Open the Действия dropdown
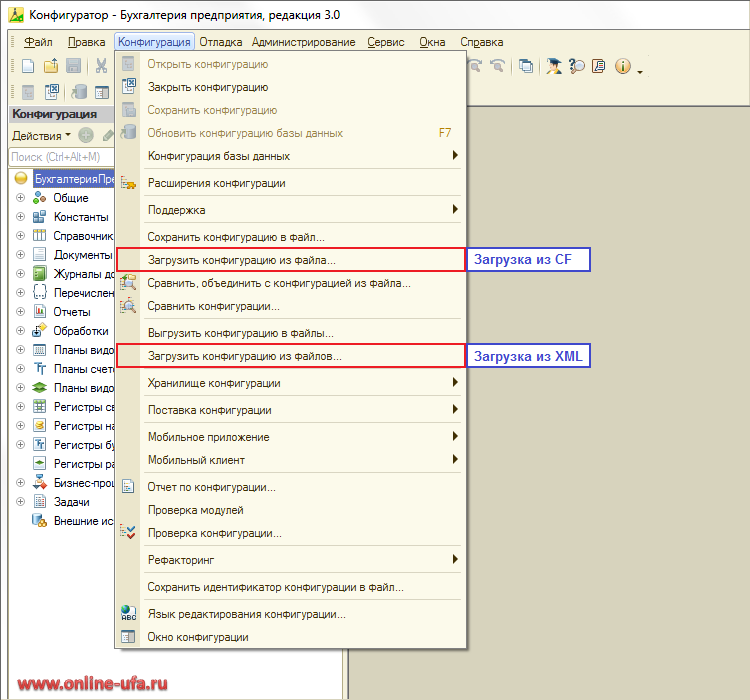Image resolution: width=750 pixels, height=700 pixels. [40, 135]
